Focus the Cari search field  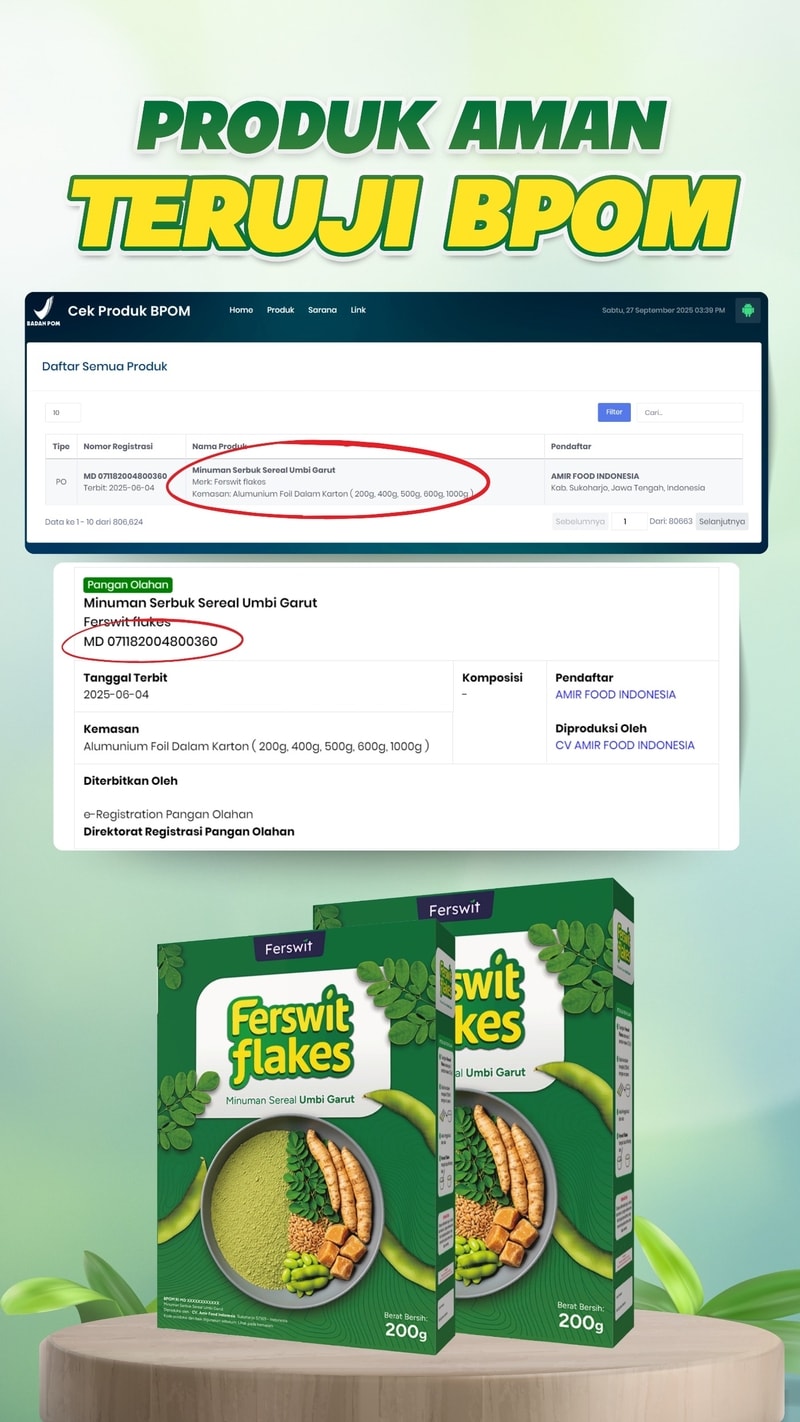point(690,412)
